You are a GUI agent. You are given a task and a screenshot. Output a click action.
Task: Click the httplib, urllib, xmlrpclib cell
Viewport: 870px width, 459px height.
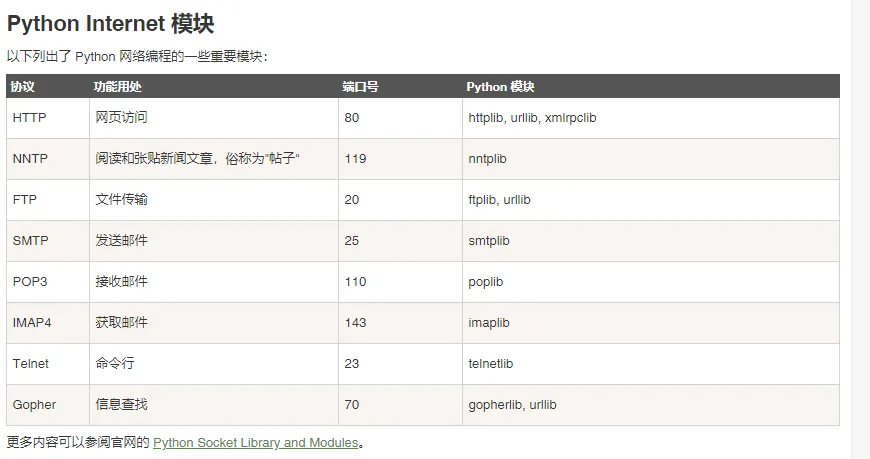pos(532,118)
